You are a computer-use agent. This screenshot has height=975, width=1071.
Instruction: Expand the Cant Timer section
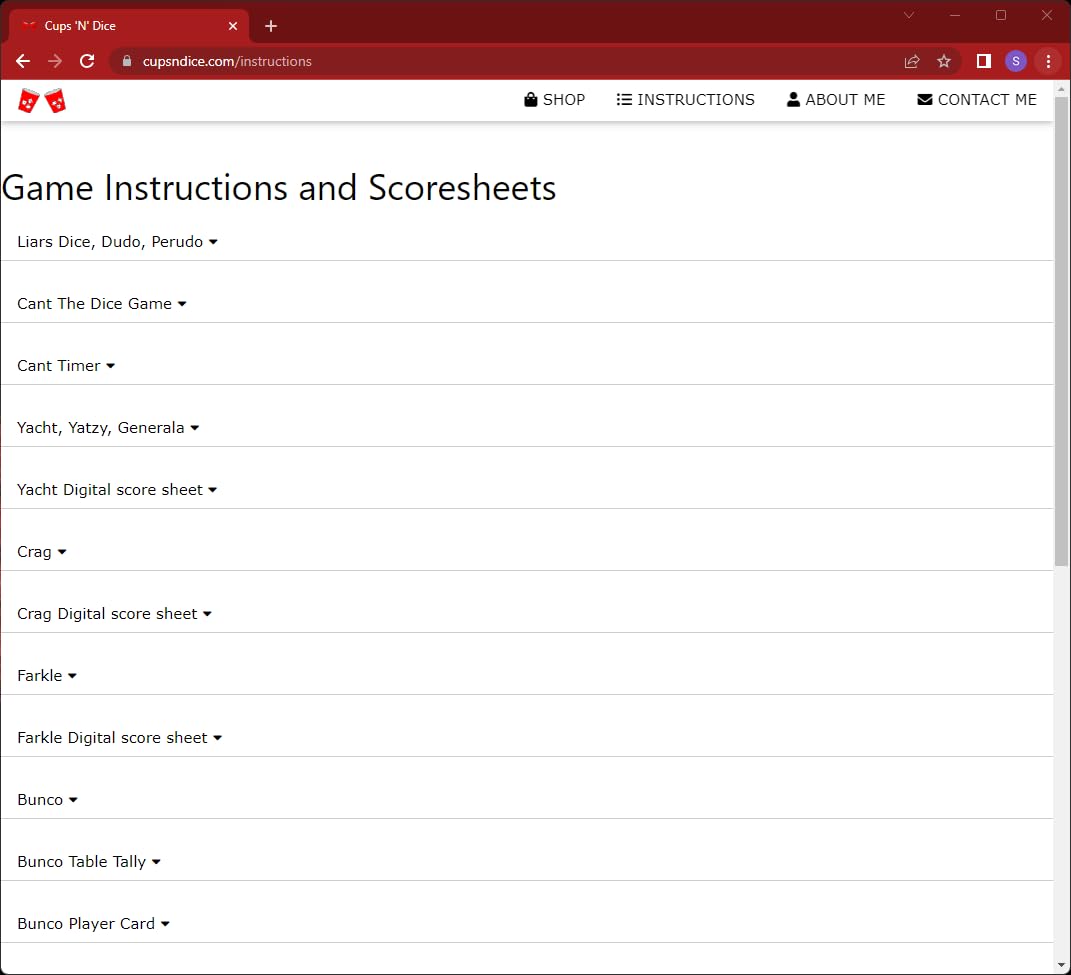coord(66,366)
